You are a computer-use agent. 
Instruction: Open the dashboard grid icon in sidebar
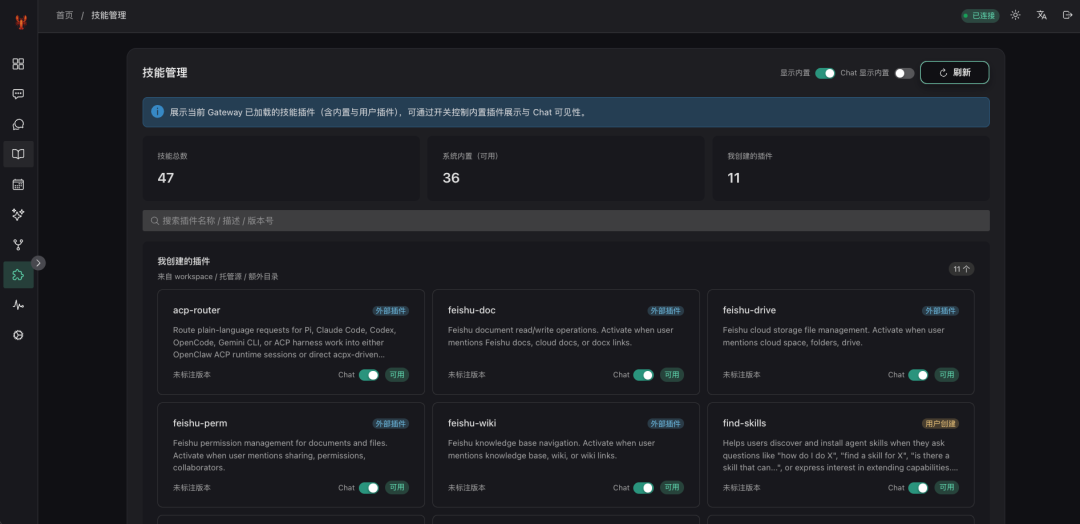19,64
